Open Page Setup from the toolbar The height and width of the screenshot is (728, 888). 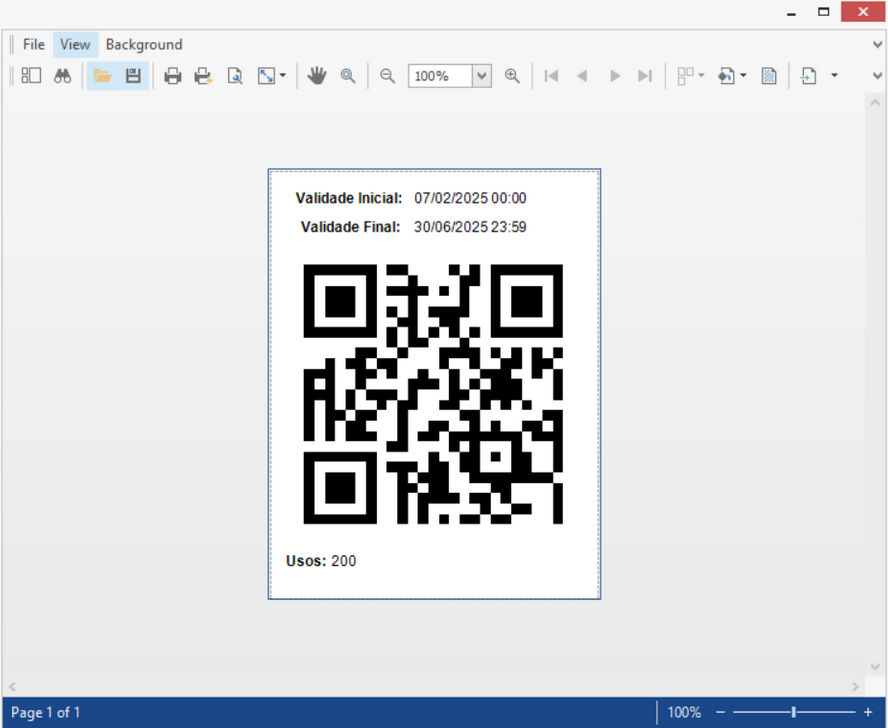(x=234, y=75)
